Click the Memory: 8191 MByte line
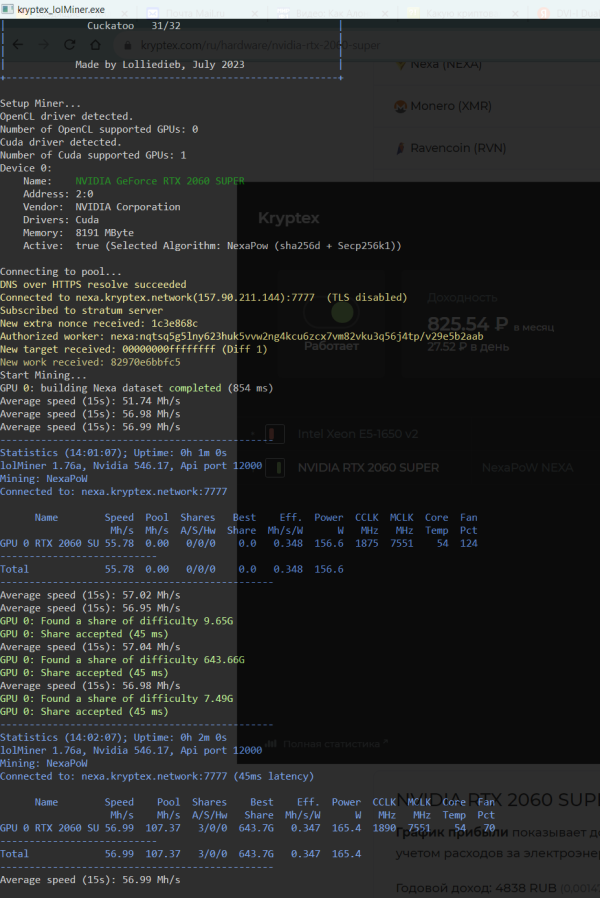The height and width of the screenshot is (898, 600). [x=78, y=233]
